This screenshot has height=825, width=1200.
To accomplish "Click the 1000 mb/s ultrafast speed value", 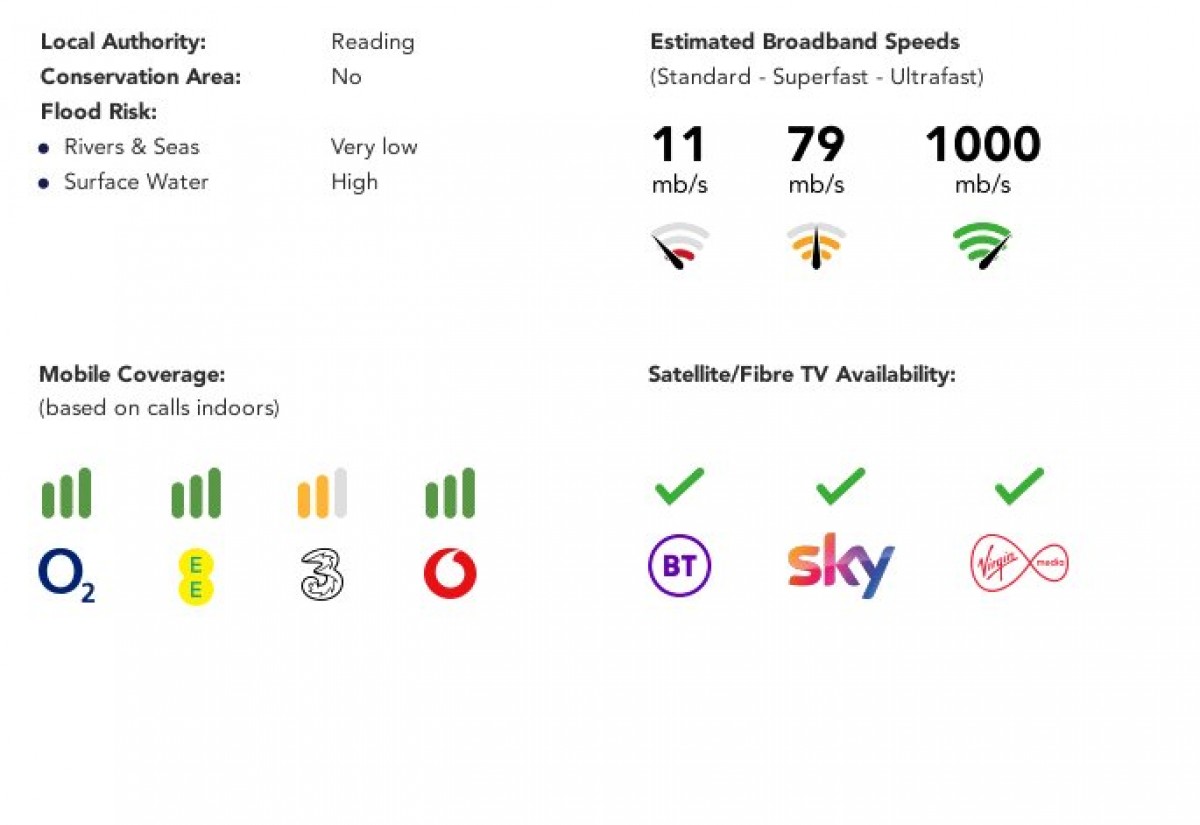I will [x=982, y=159].
